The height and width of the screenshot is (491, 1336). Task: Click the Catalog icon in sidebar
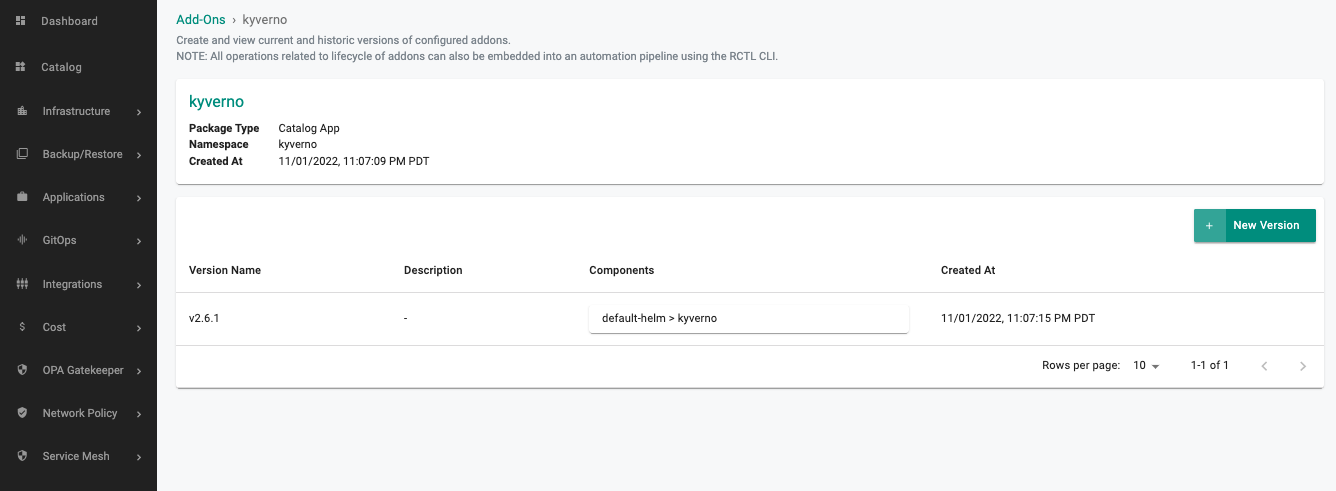pyautogui.click(x=21, y=67)
